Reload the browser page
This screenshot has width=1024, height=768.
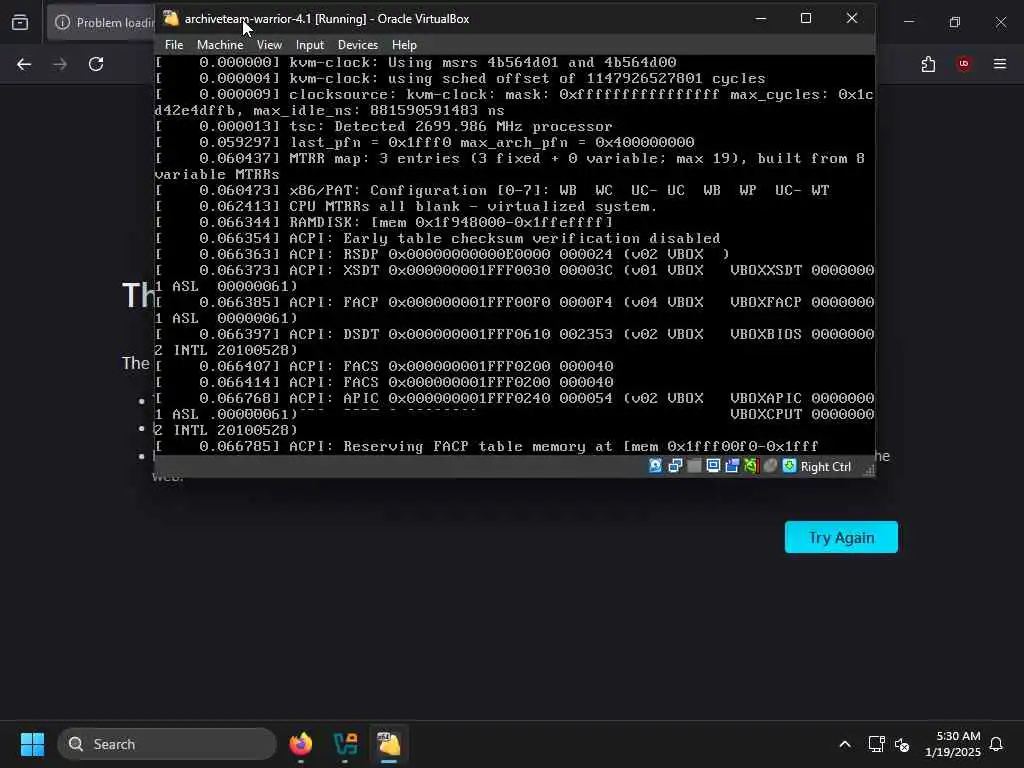tap(96, 64)
